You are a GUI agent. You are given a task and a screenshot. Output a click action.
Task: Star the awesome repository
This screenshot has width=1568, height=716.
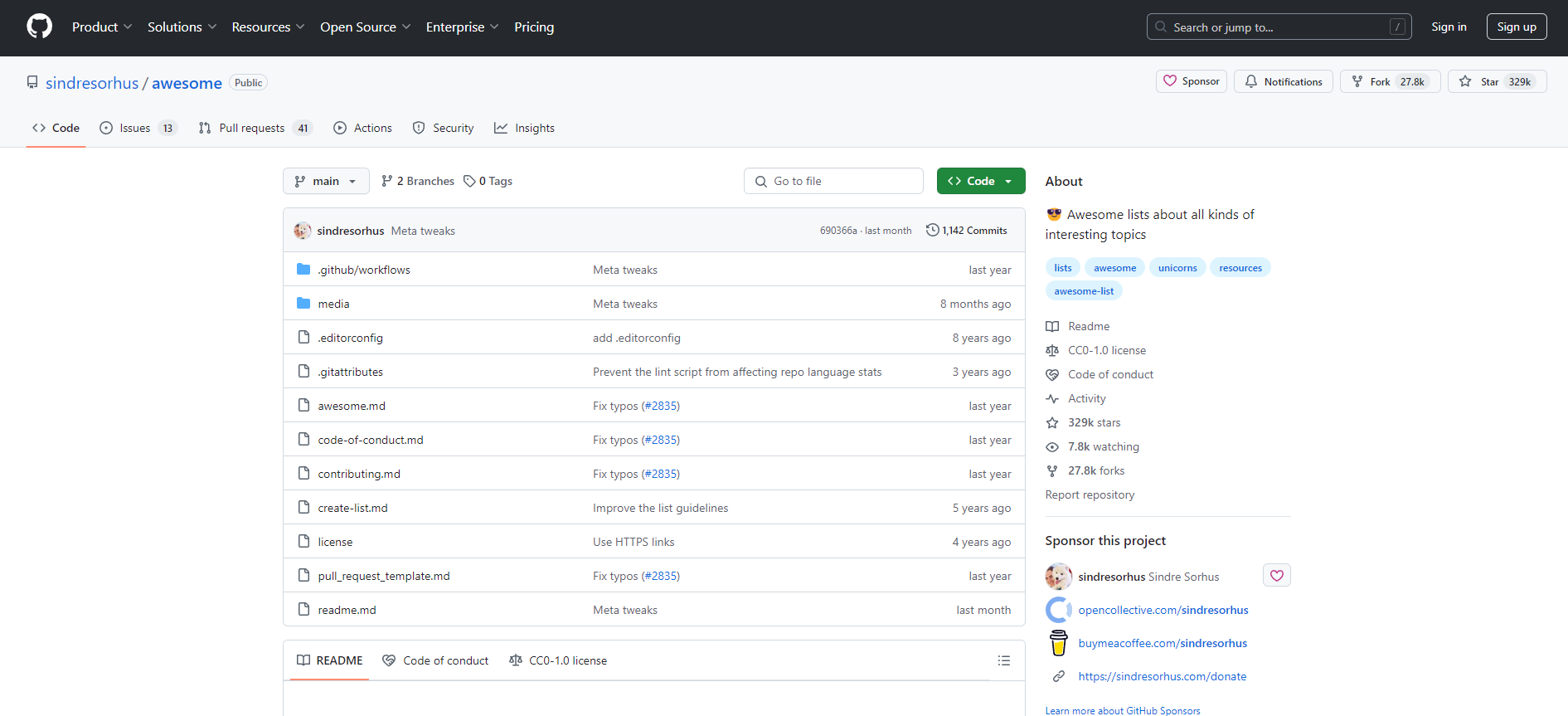coord(1498,81)
